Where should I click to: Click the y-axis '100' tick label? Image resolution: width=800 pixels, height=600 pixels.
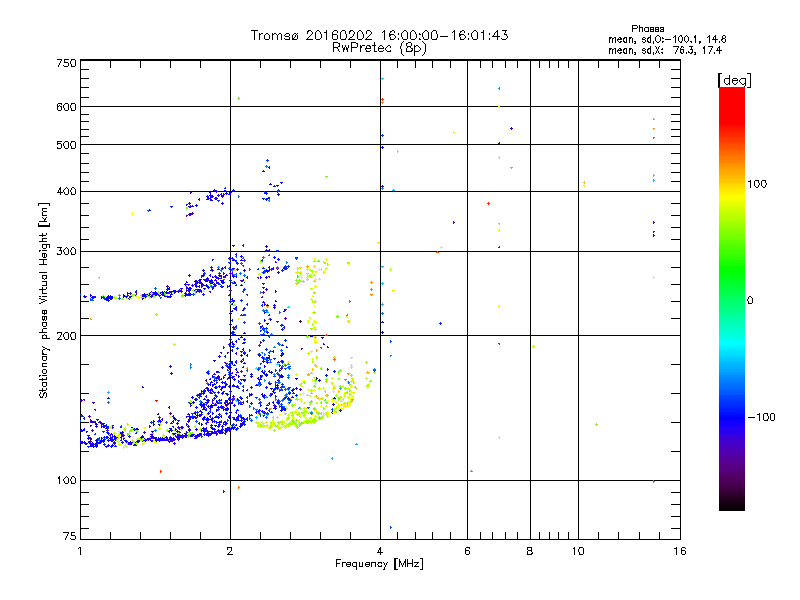tap(66, 480)
